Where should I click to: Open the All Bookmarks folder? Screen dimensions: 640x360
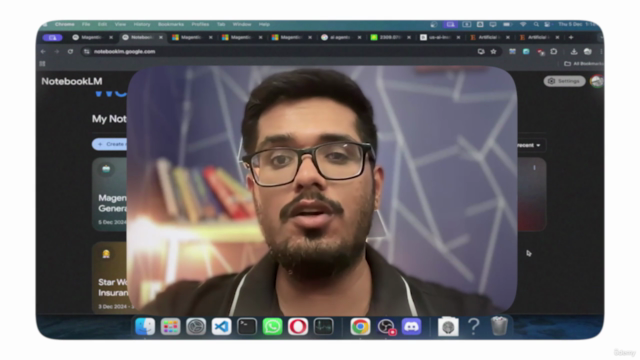pos(584,64)
